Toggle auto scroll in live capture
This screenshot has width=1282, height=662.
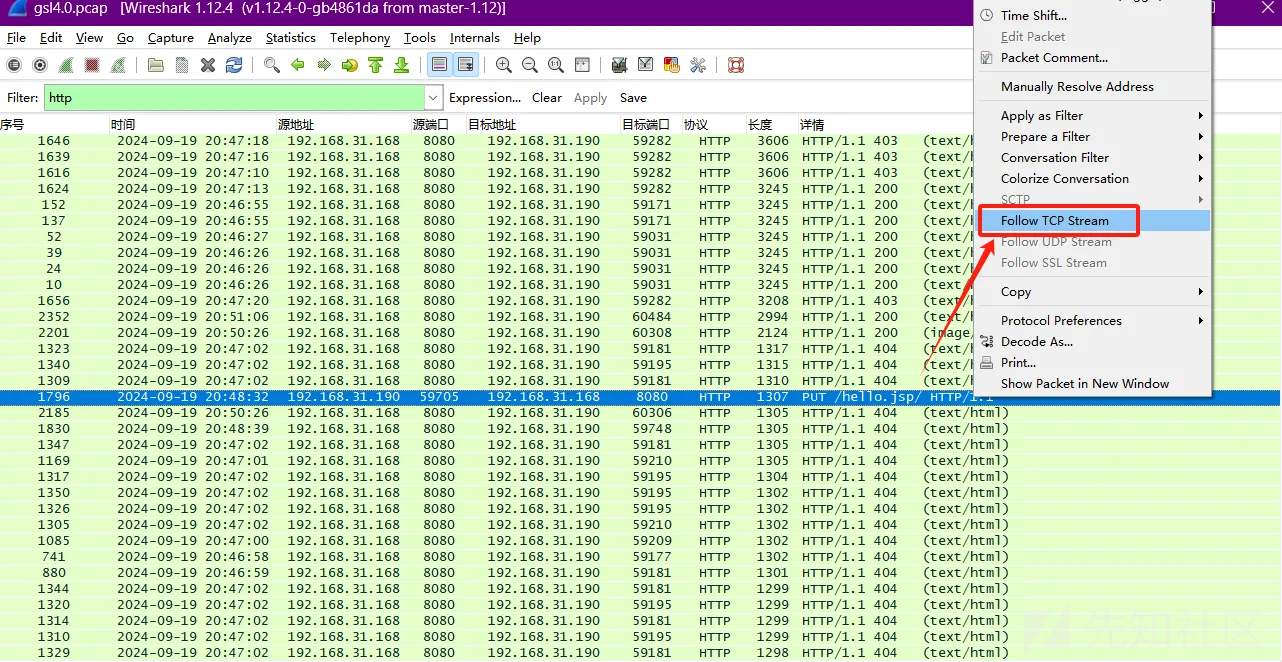coord(465,65)
